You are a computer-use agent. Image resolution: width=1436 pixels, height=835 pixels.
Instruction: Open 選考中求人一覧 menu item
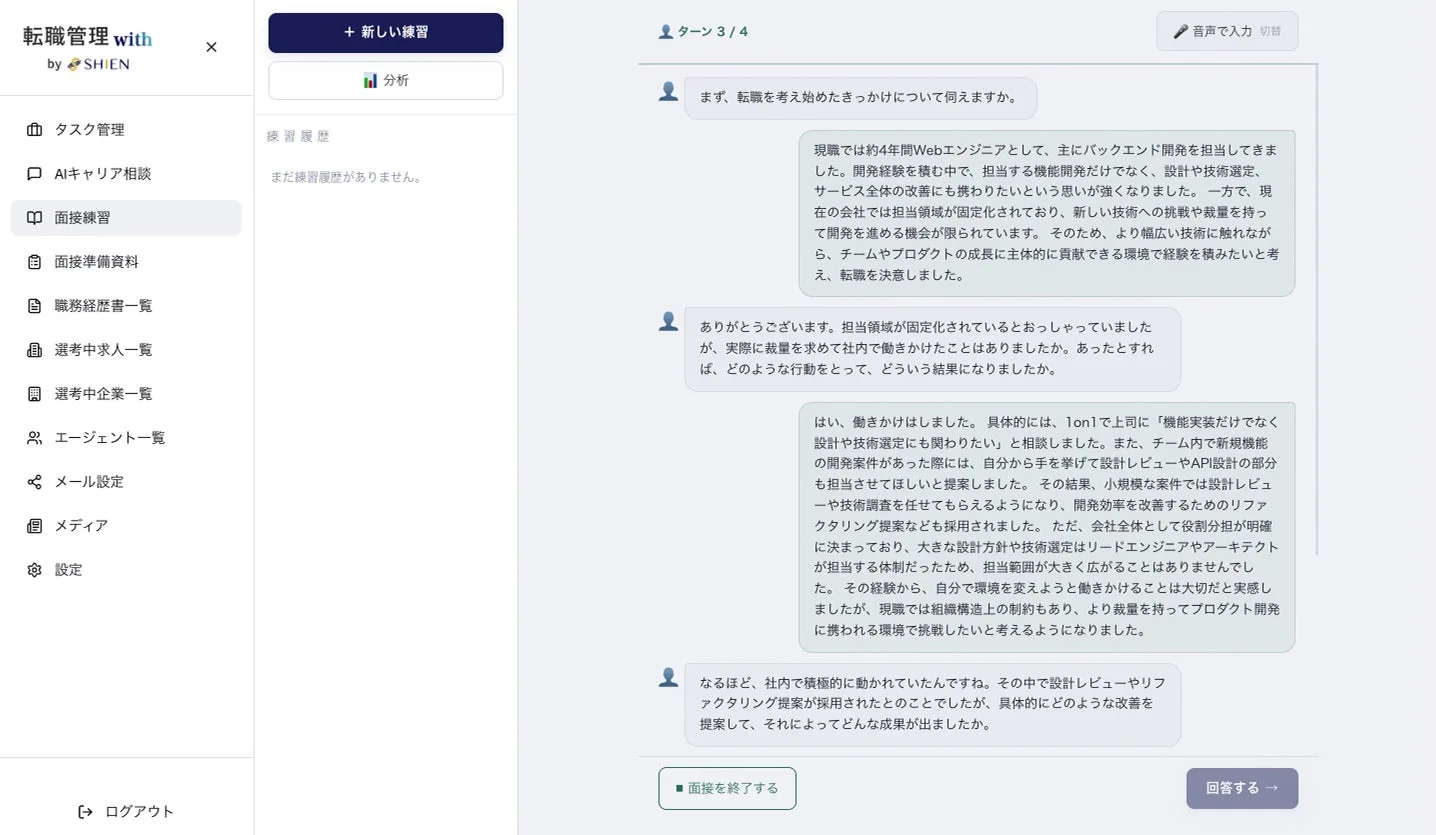pos(126,350)
